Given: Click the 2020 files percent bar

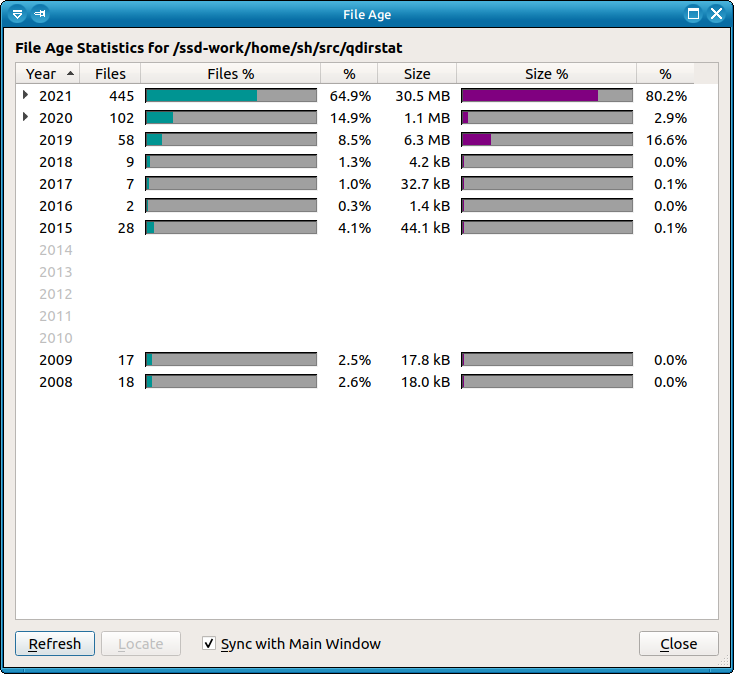Looking at the screenshot, I should pyautogui.click(x=231, y=117).
